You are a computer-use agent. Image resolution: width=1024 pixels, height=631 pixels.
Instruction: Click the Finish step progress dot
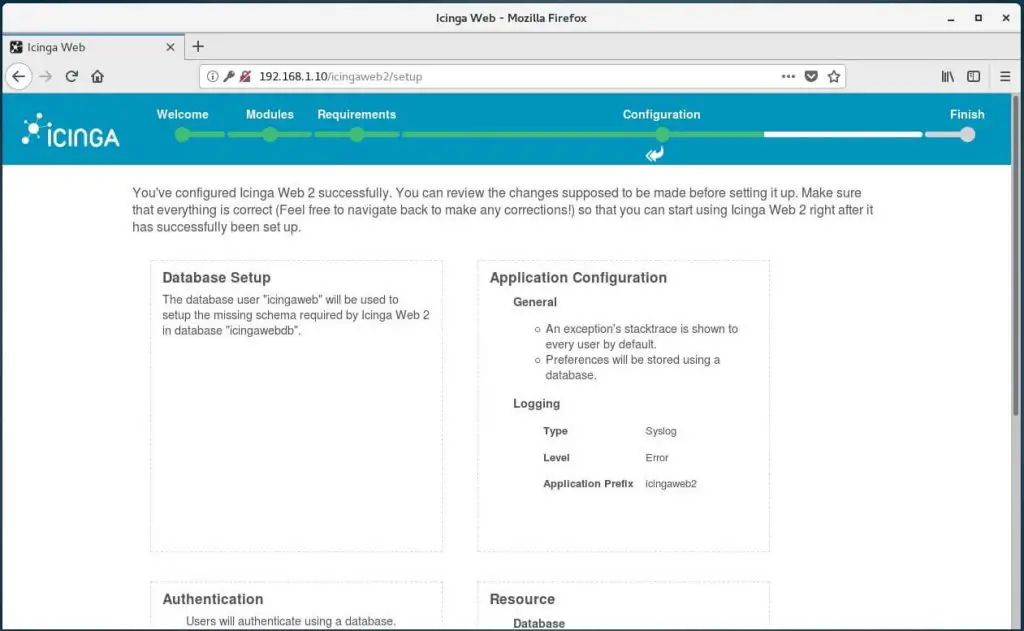click(967, 135)
